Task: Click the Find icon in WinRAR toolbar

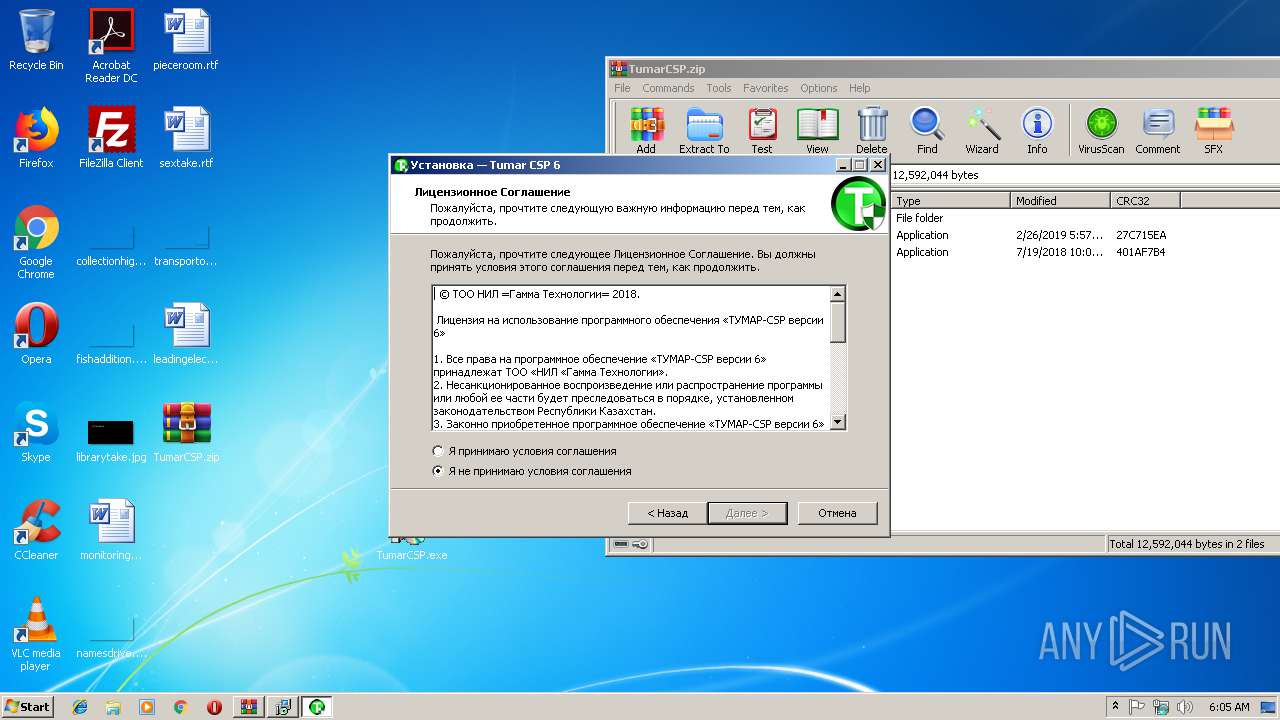Action: point(927,131)
